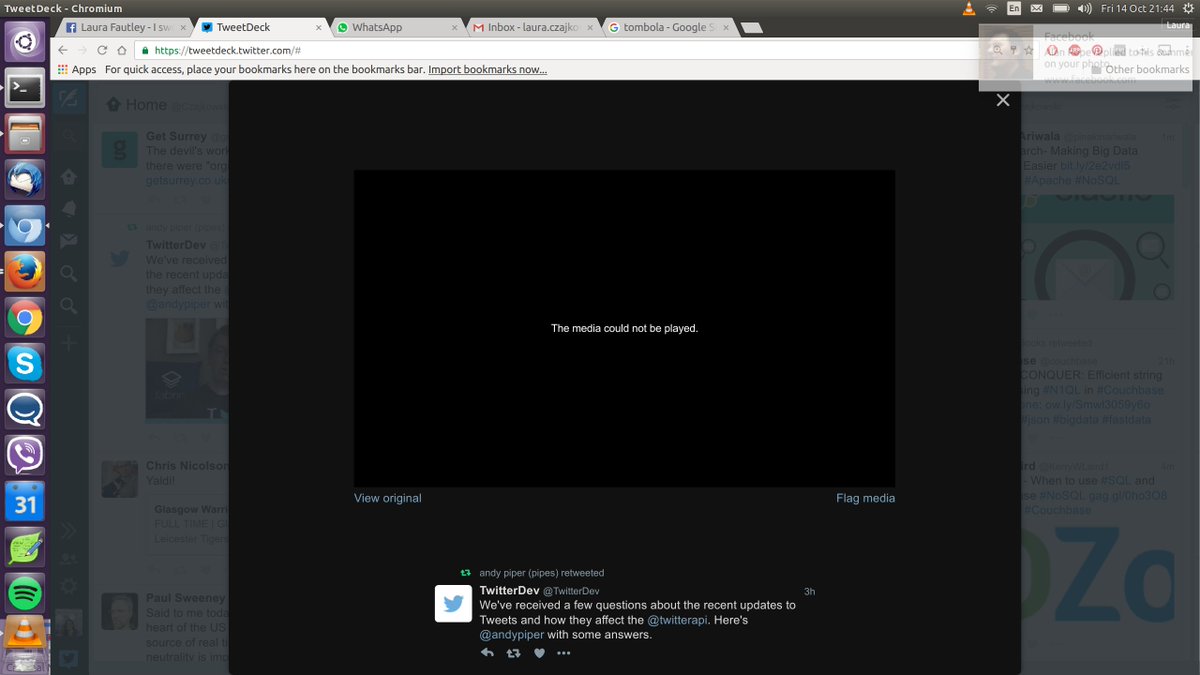The height and width of the screenshot is (675, 1200).
Task: Click the 3h timestamp on the tweet
Action: click(x=809, y=591)
